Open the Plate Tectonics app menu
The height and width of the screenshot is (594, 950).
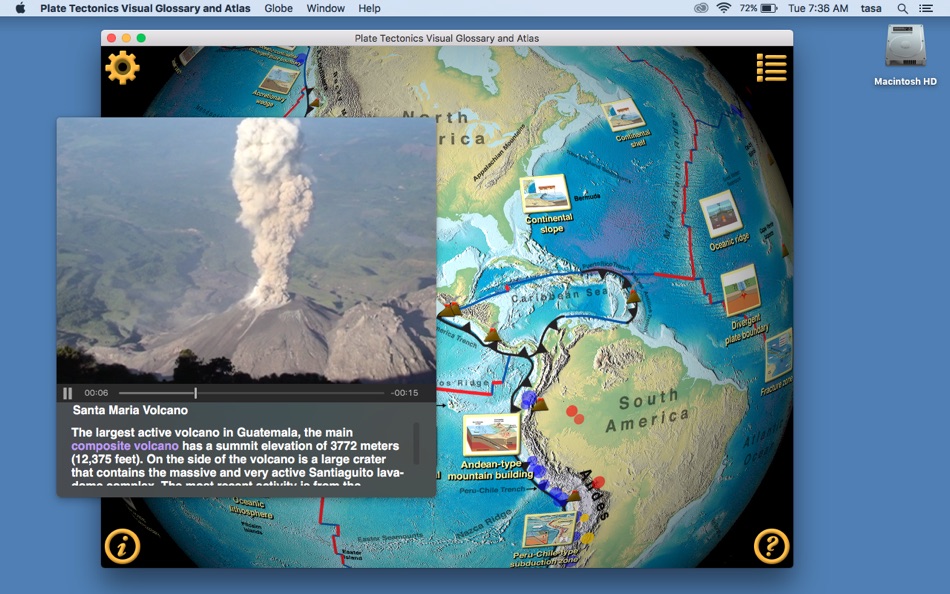tap(145, 8)
